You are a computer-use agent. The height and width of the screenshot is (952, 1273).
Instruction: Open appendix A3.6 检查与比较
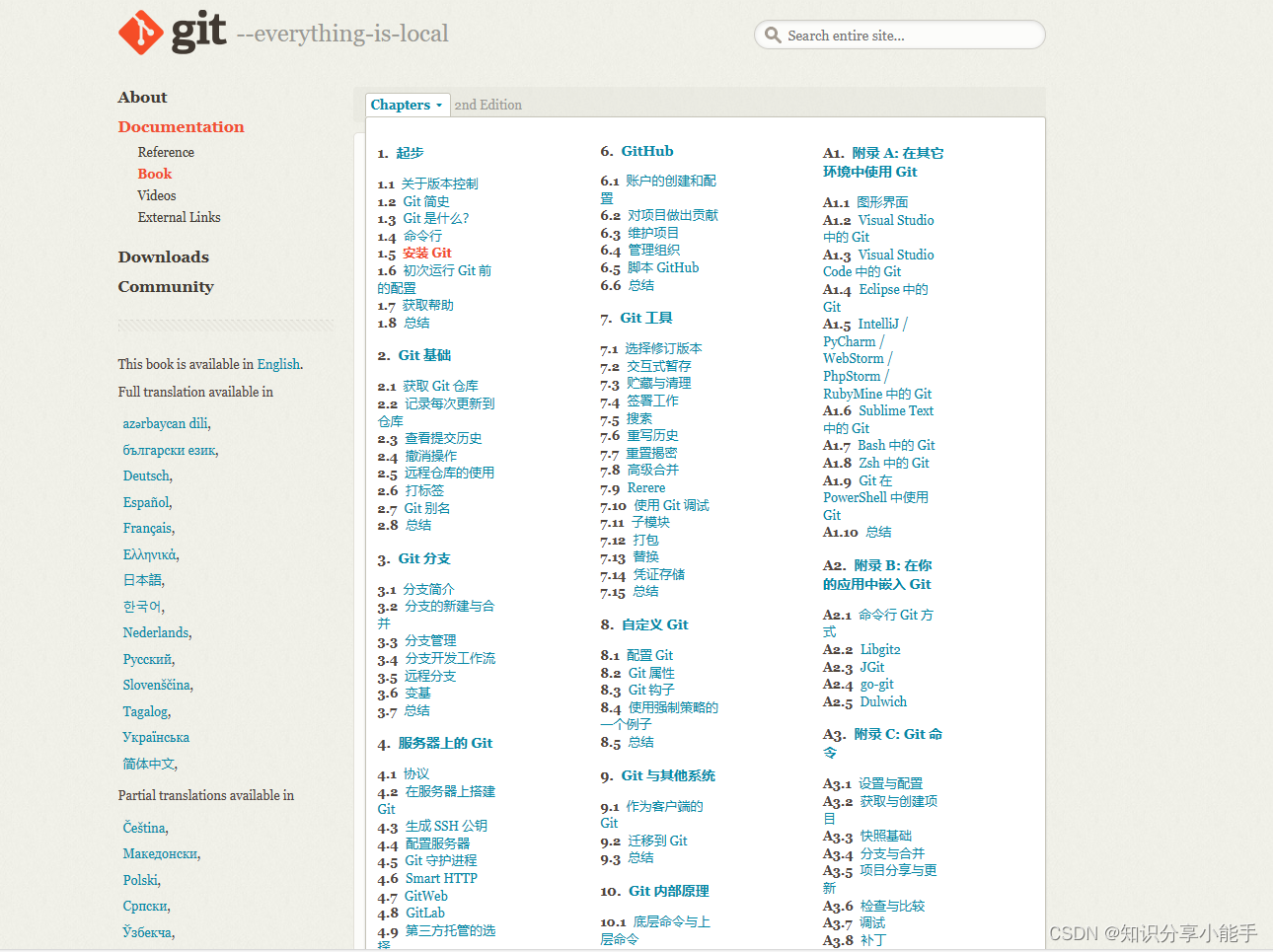892,906
